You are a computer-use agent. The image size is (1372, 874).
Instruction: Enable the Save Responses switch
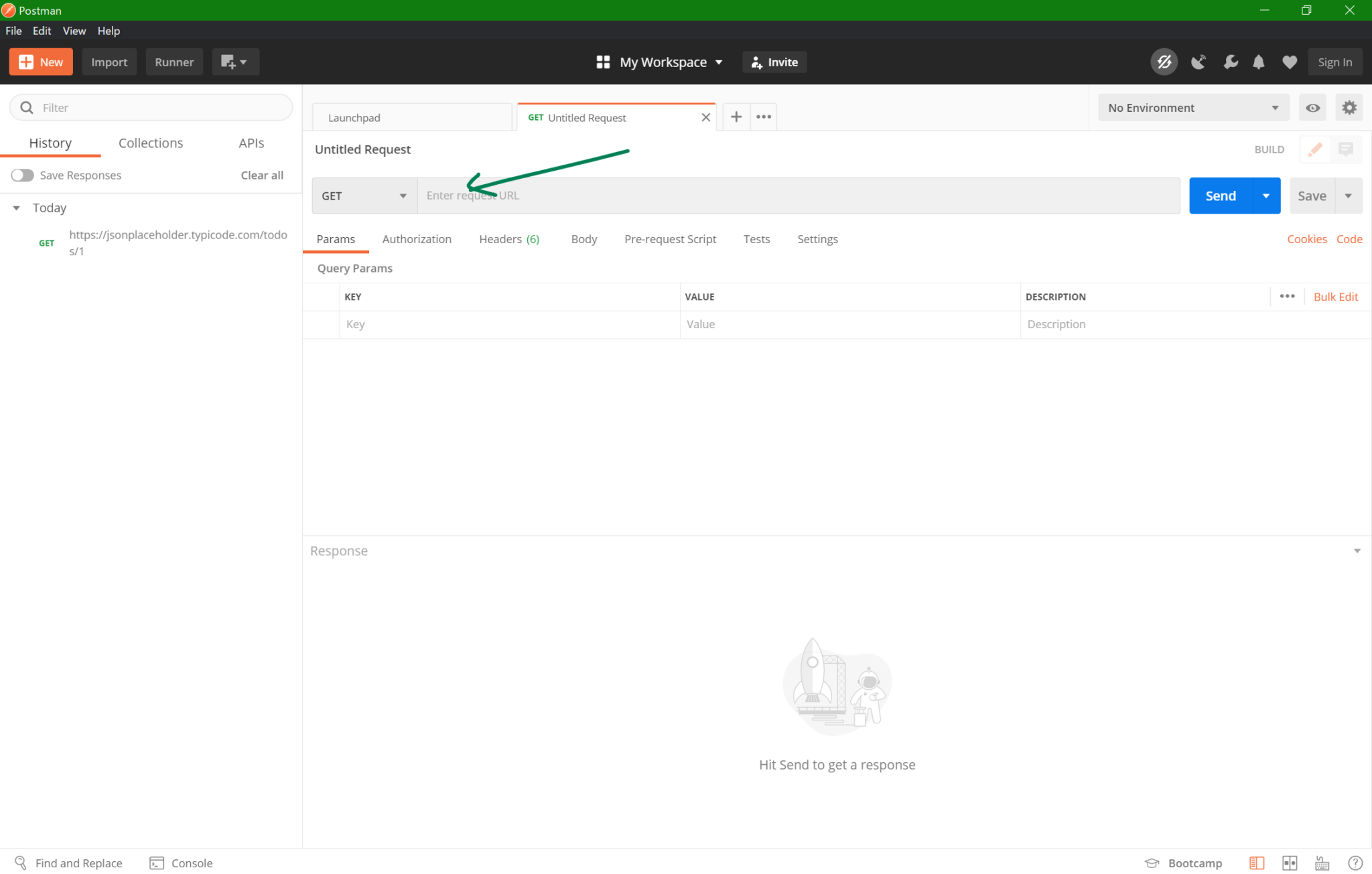coord(22,175)
